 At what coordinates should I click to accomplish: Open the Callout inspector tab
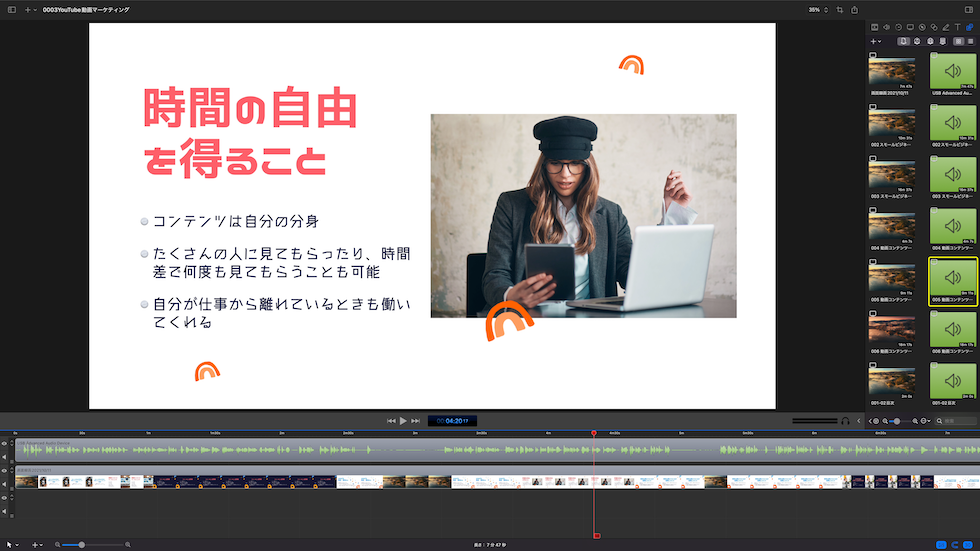(922, 27)
